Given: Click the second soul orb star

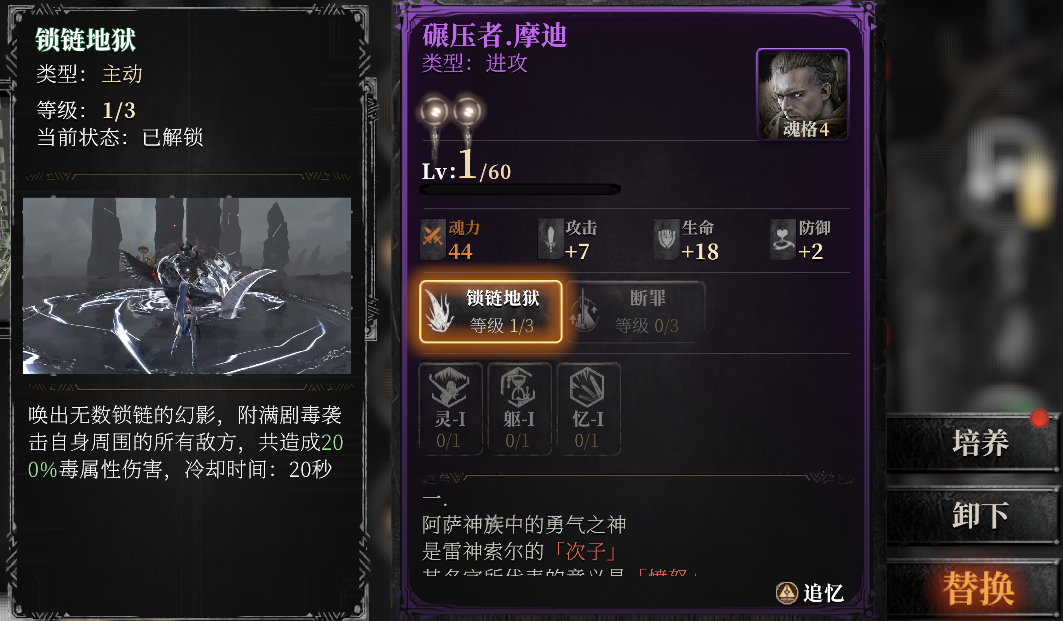Looking at the screenshot, I should point(468,112).
